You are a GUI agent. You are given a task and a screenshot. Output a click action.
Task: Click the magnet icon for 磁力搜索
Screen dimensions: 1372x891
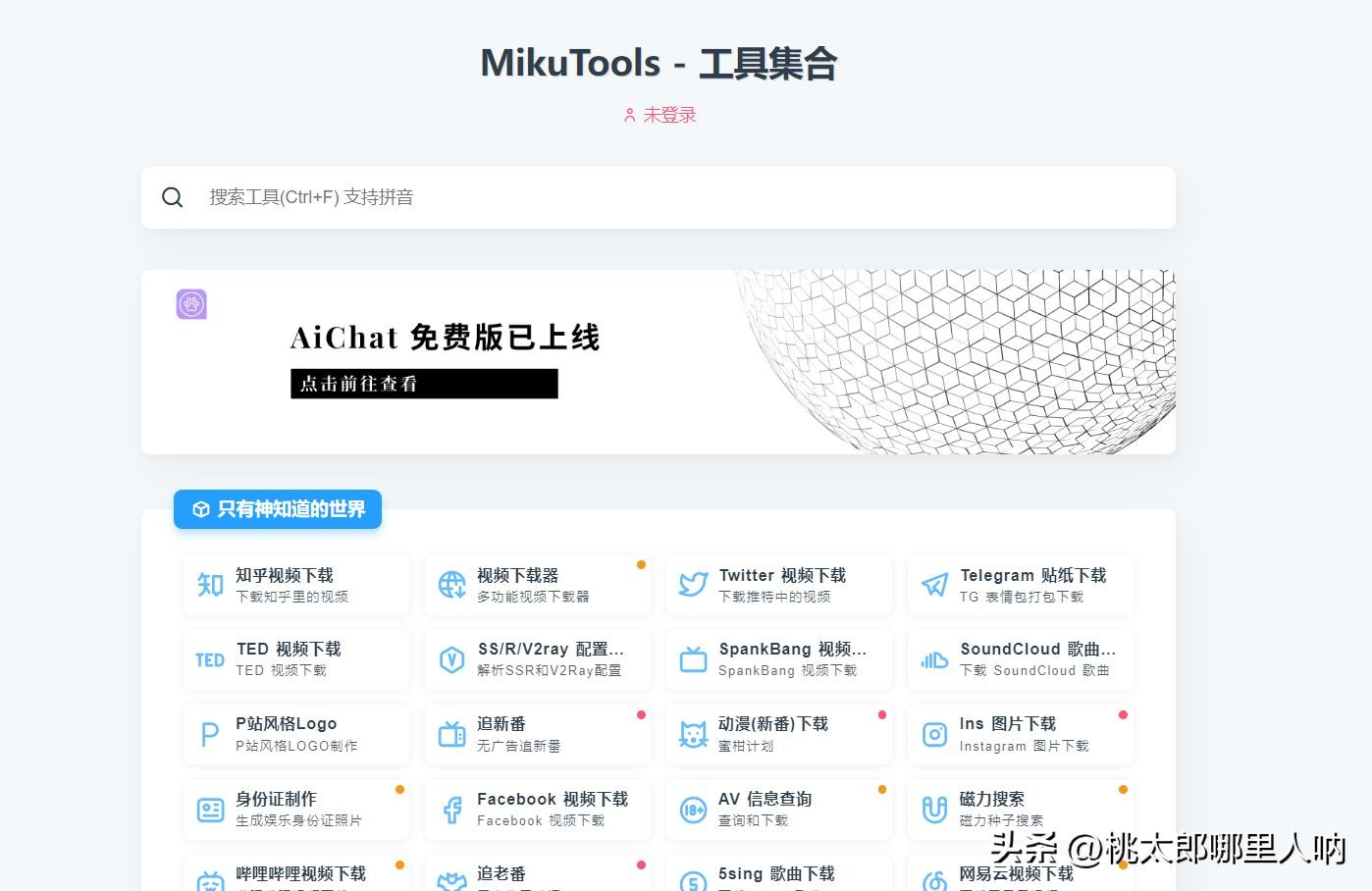tap(934, 810)
